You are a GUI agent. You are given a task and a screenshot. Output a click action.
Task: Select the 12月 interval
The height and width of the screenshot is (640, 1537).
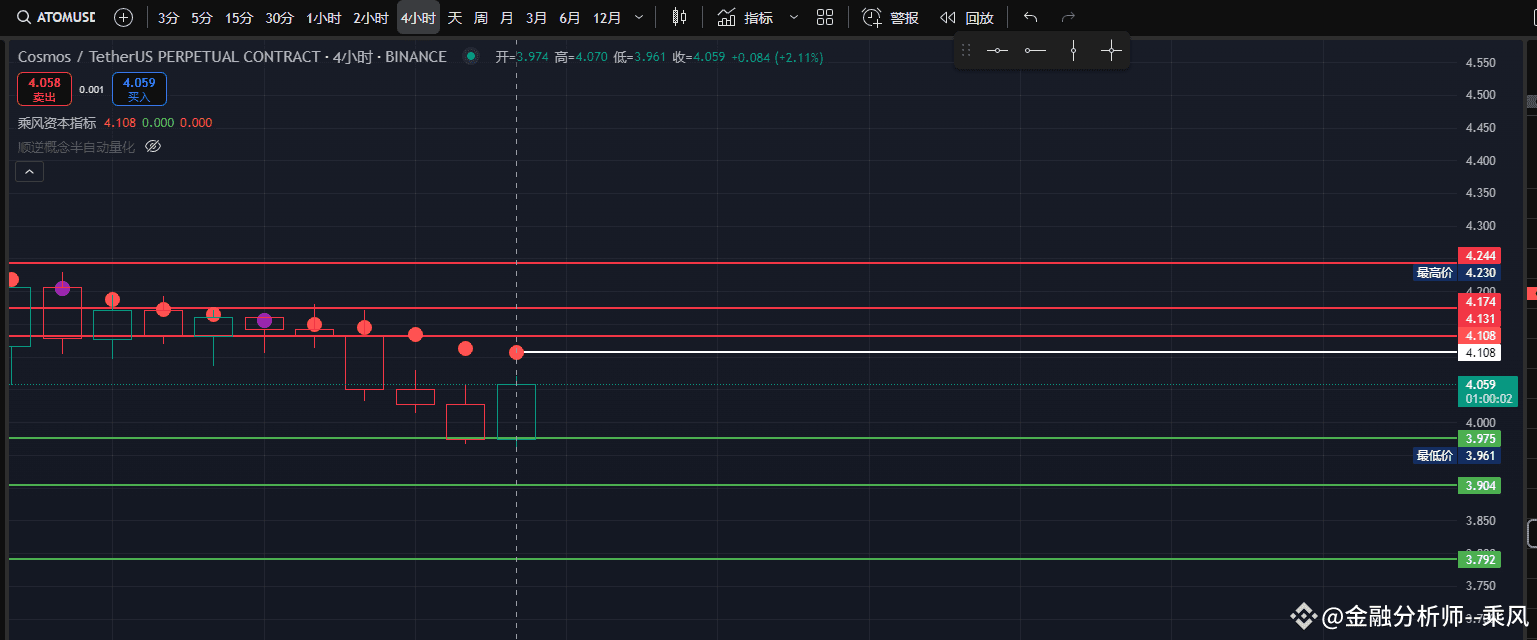pos(607,18)
